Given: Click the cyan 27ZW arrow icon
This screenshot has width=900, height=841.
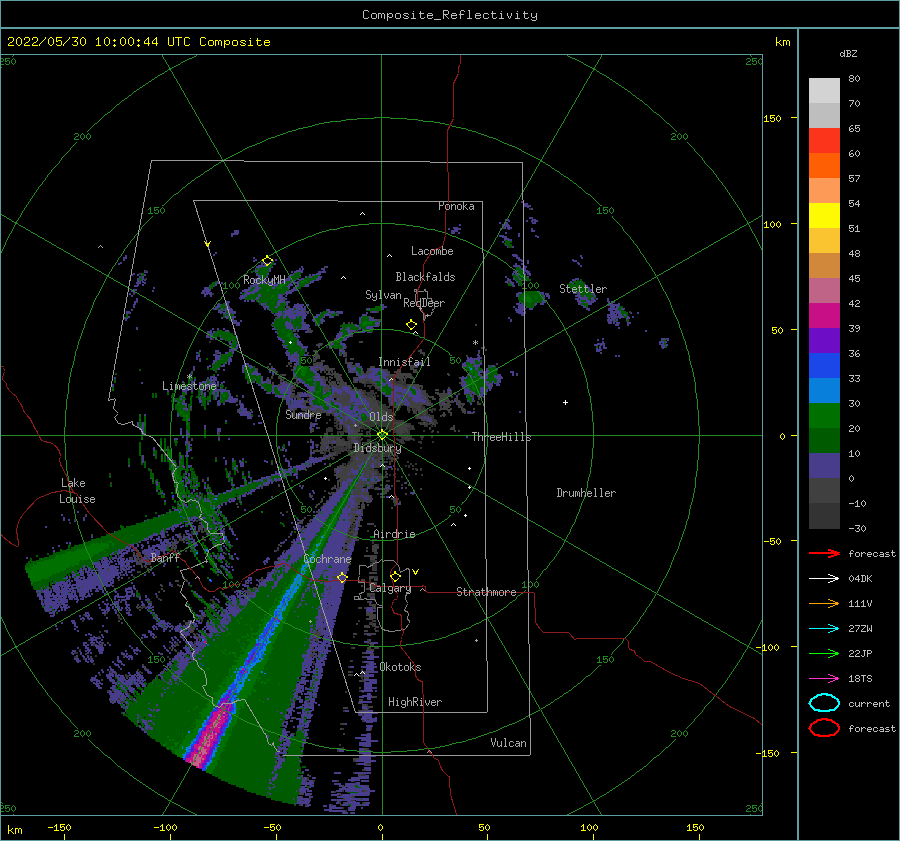Looking at the screenshot, I should pos(824,629).
